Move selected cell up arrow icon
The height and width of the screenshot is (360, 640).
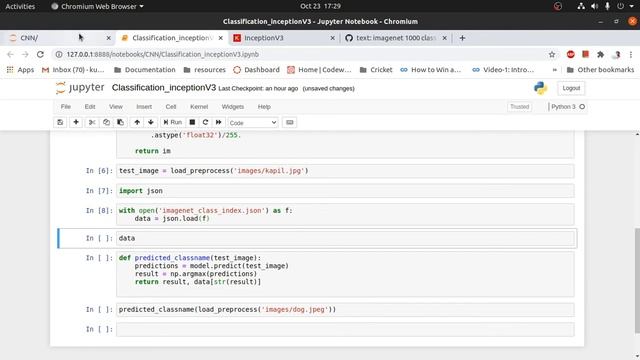click(x=137, y=122)
